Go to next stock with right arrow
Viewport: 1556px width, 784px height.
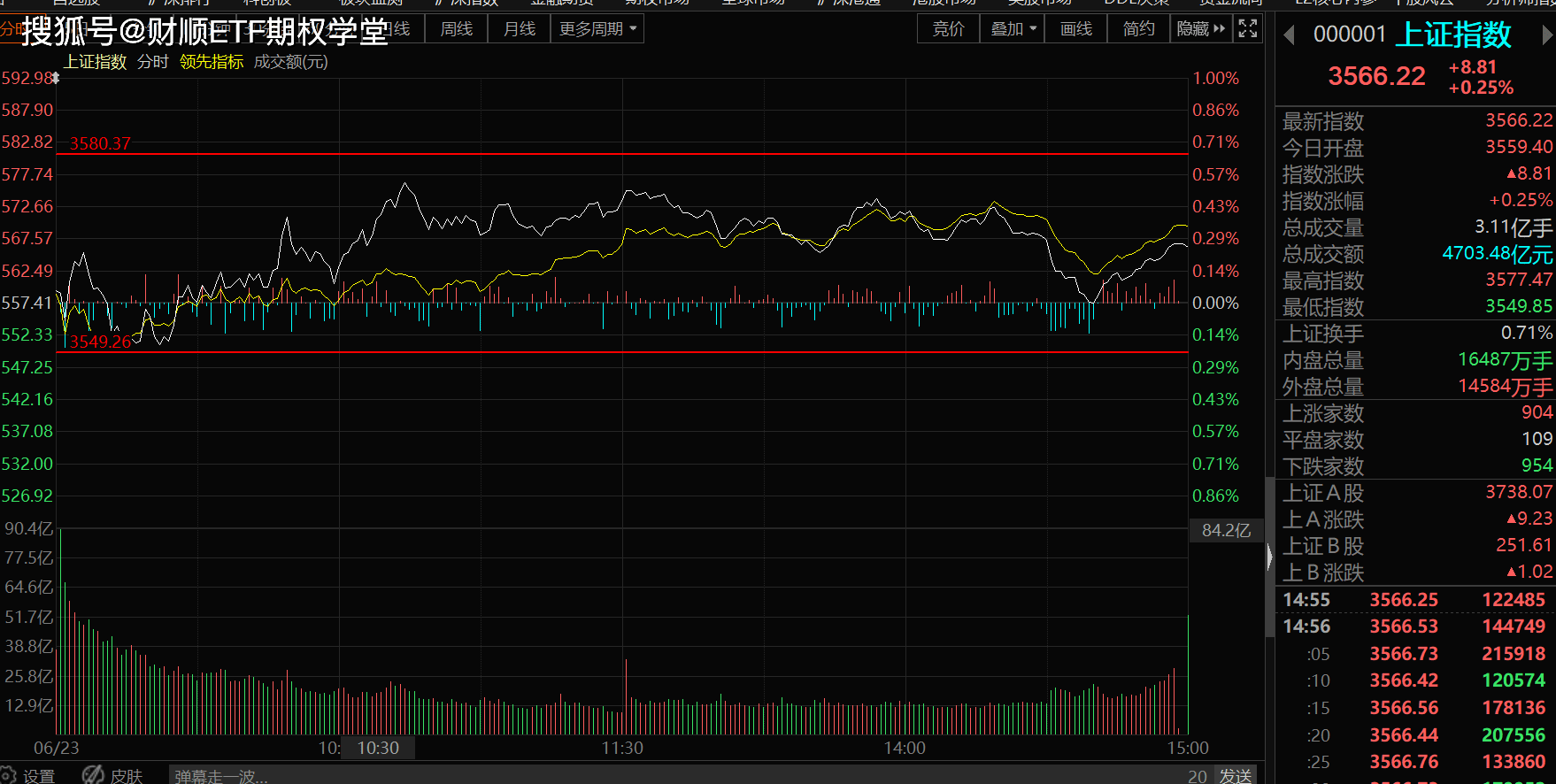tap(1546, 35)
